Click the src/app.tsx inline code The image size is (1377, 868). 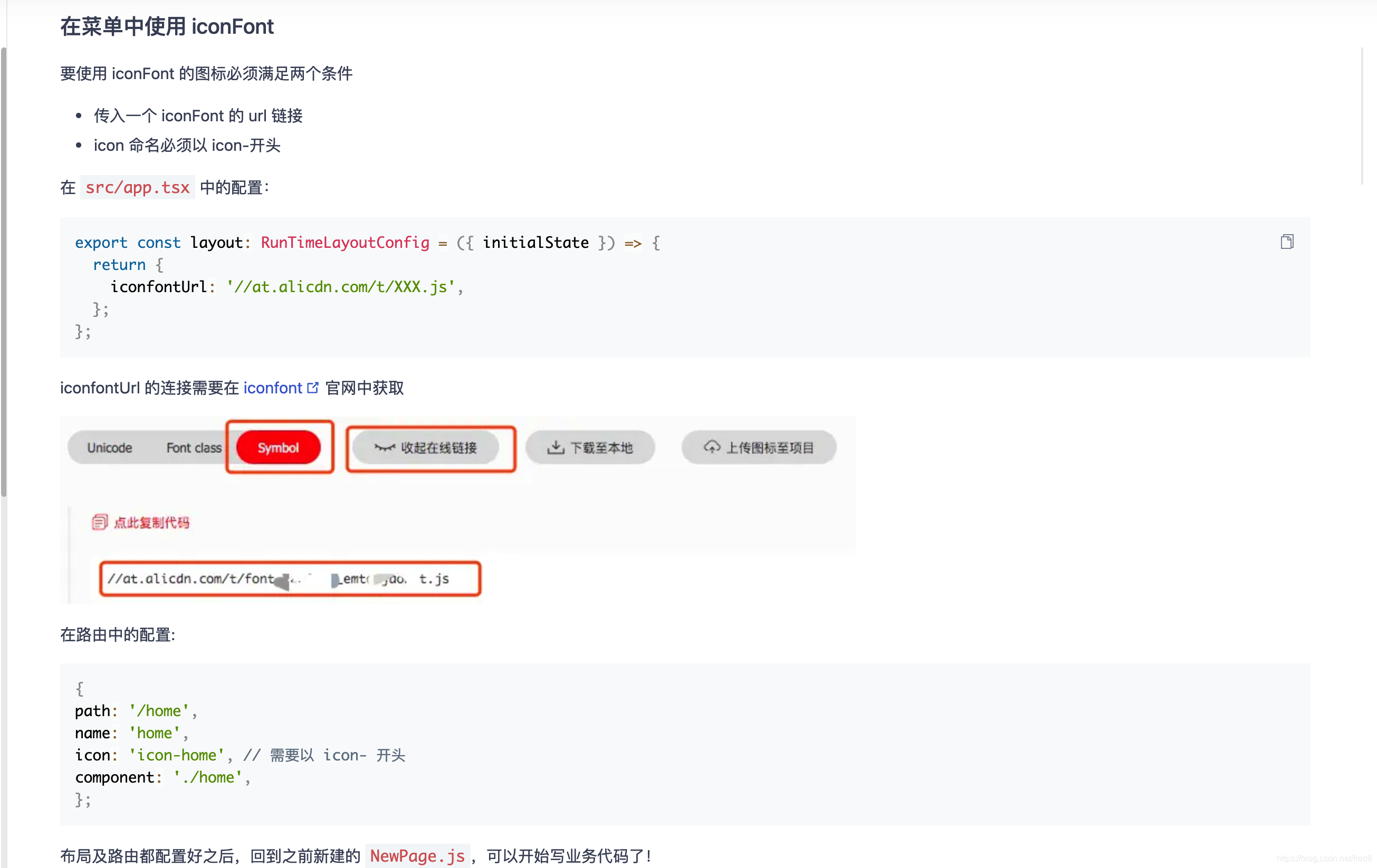137,187
